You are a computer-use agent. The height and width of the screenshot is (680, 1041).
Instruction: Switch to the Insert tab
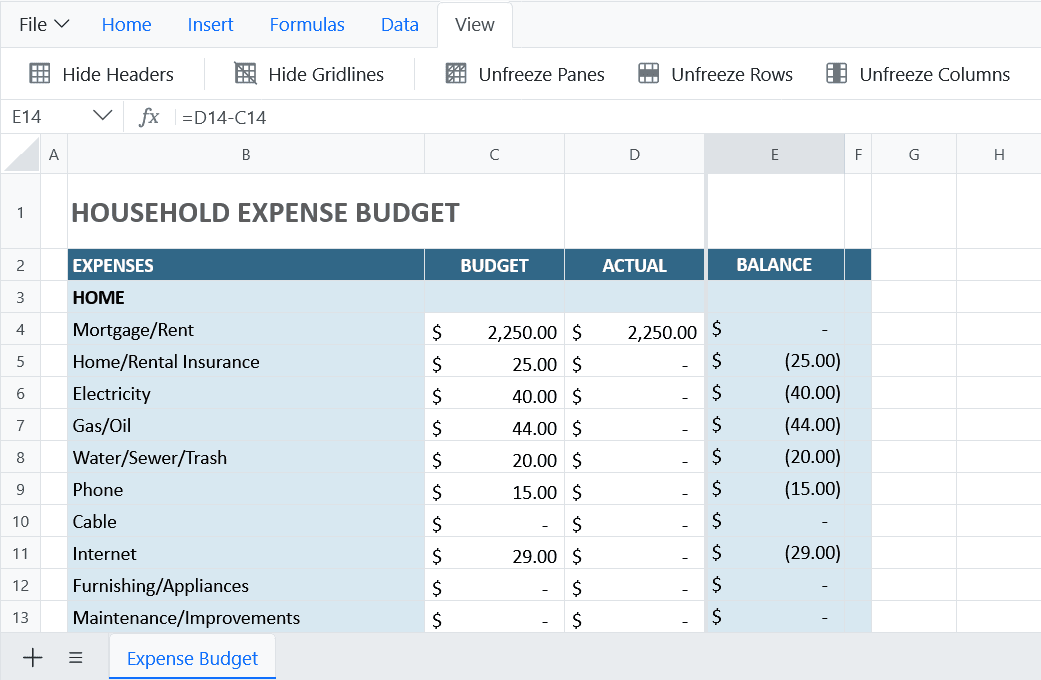[210, 25]
